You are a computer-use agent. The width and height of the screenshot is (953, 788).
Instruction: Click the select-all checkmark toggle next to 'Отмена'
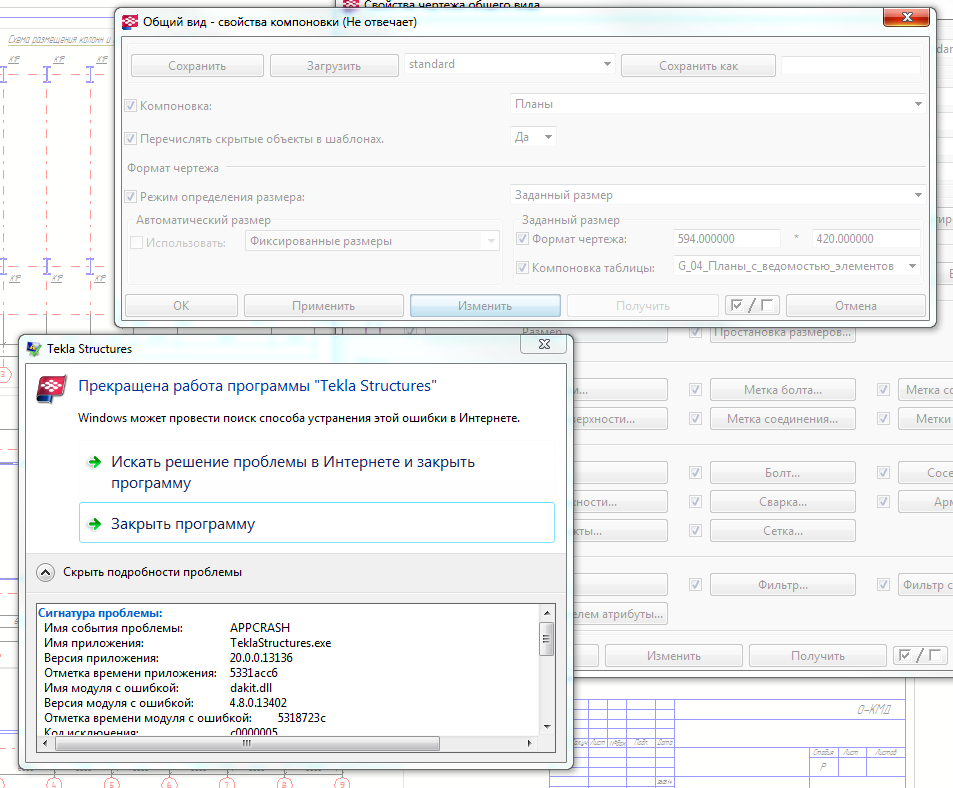753,305
